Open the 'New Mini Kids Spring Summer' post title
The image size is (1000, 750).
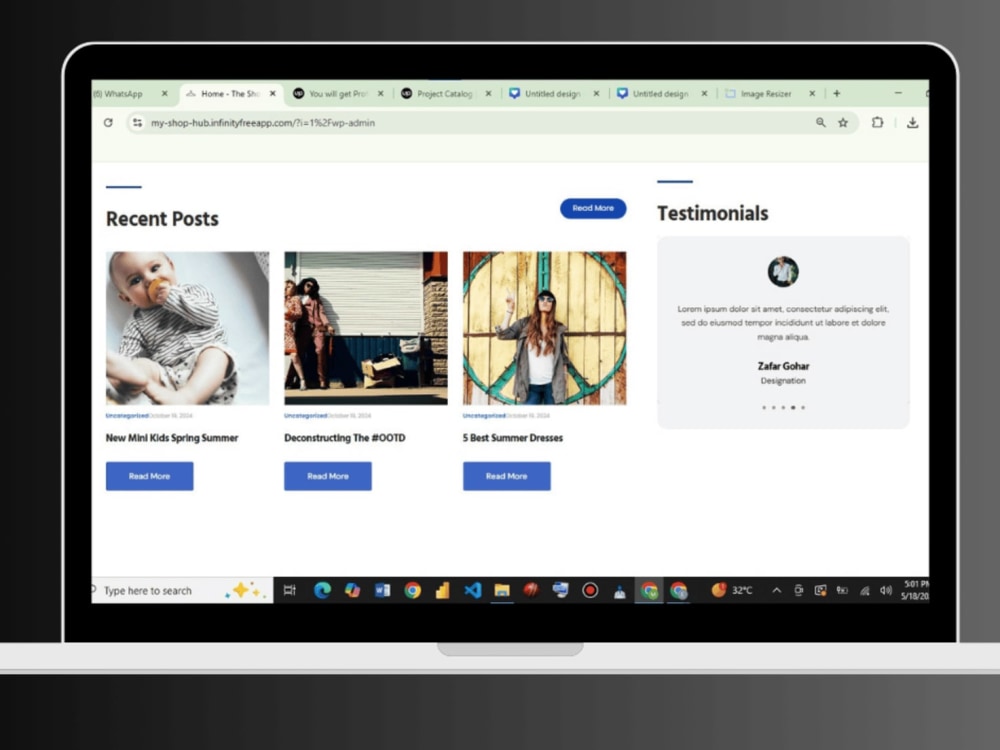click(x=172, y=438)
